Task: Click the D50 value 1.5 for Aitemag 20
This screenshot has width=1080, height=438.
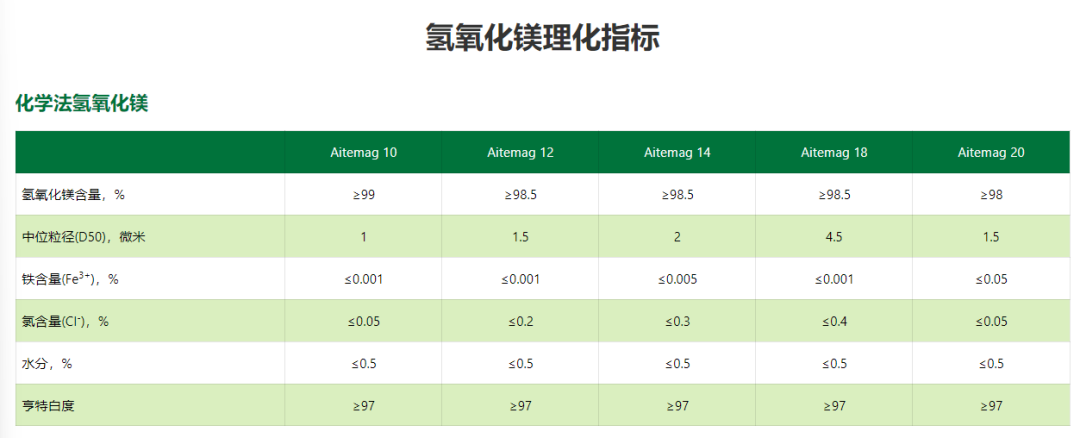Action: (991, 237)
